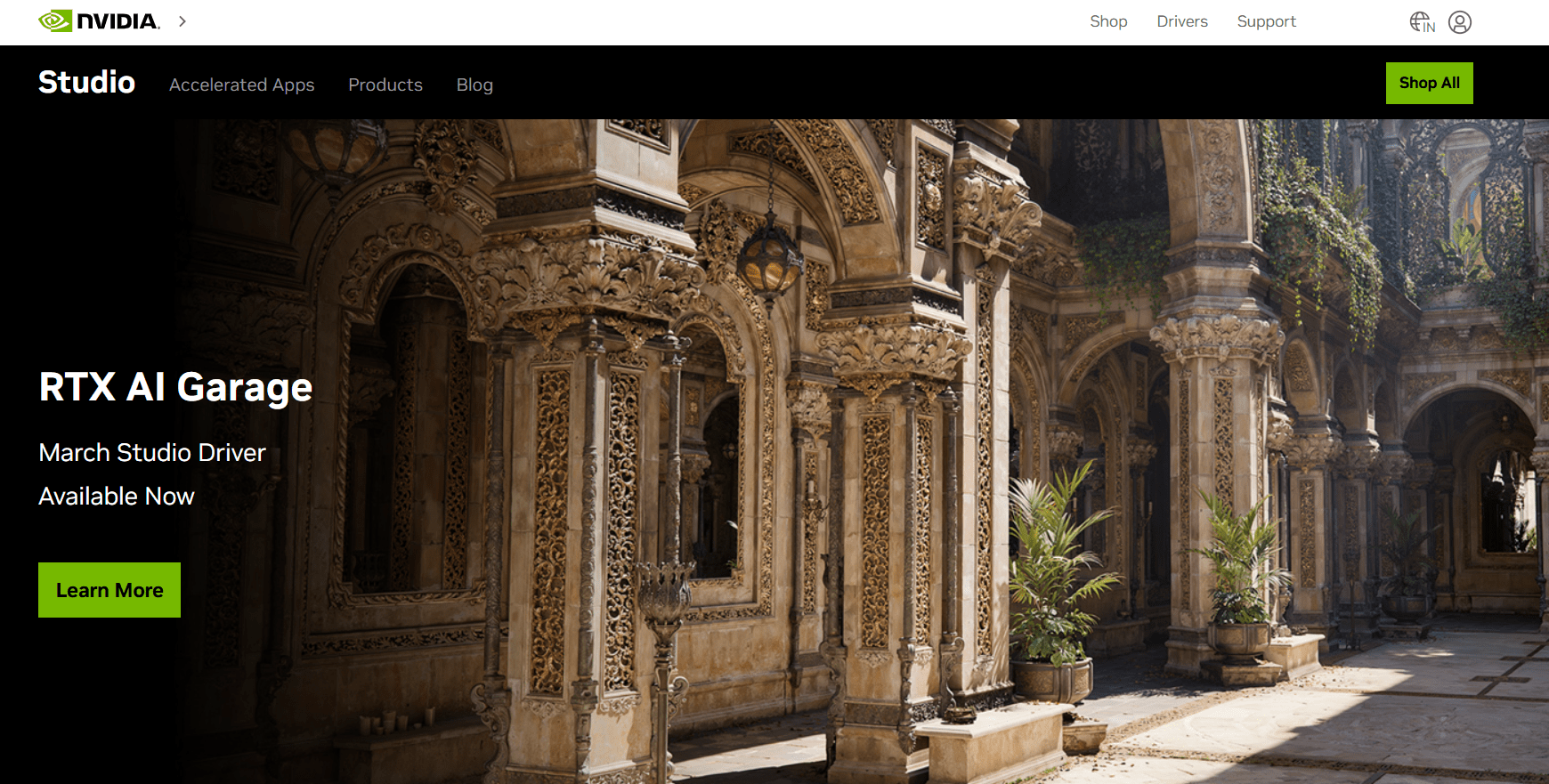Change region with the globe icon
Screen dimensions: 1549x784
coord(1422,22)
